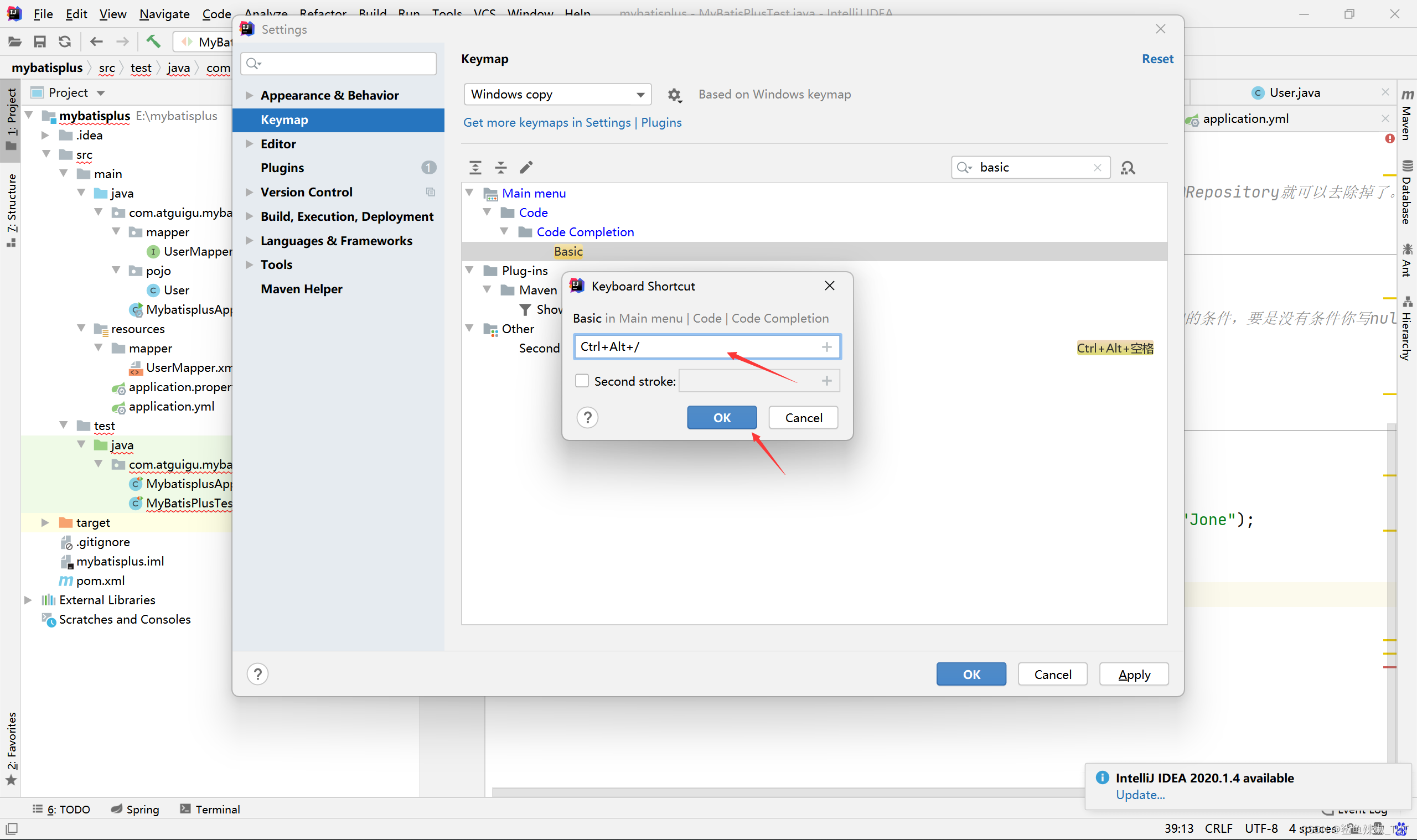This screenshot has width=1417, height=840.
Task: Expand Appearance & Behavior settings
Action: [249, 95]
